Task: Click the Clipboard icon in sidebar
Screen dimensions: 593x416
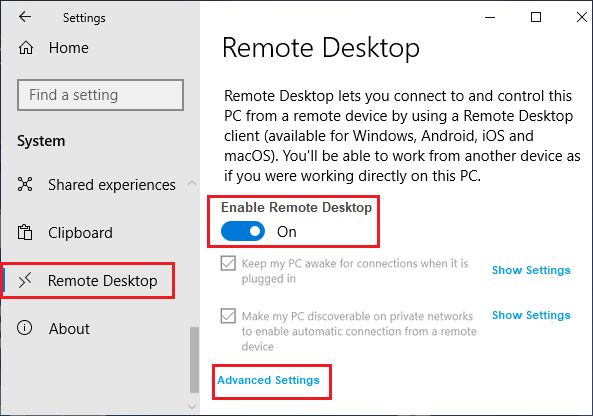Action: tap(25, 232)
